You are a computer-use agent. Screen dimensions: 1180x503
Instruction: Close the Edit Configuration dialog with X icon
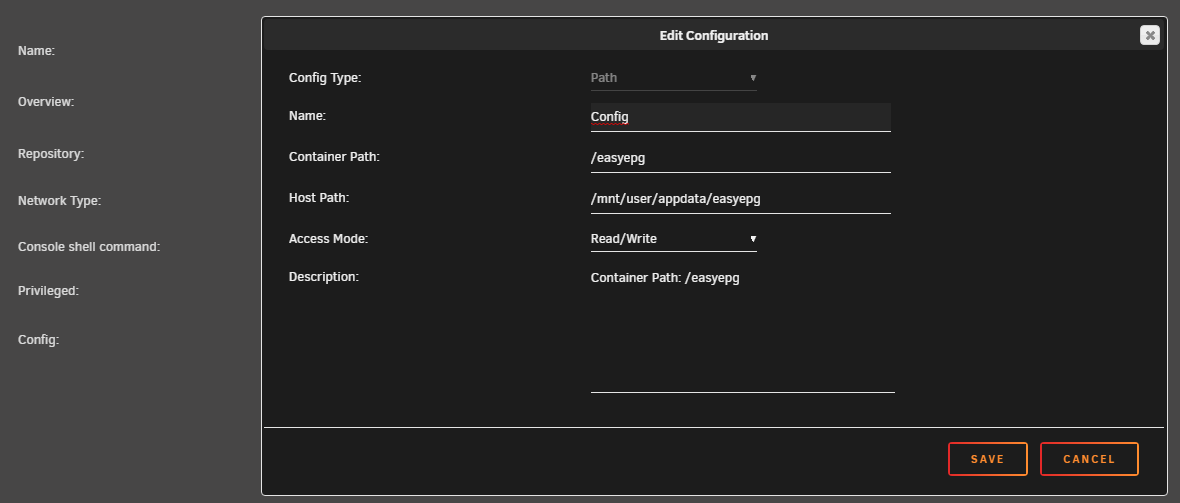[x=1149, y=35]
